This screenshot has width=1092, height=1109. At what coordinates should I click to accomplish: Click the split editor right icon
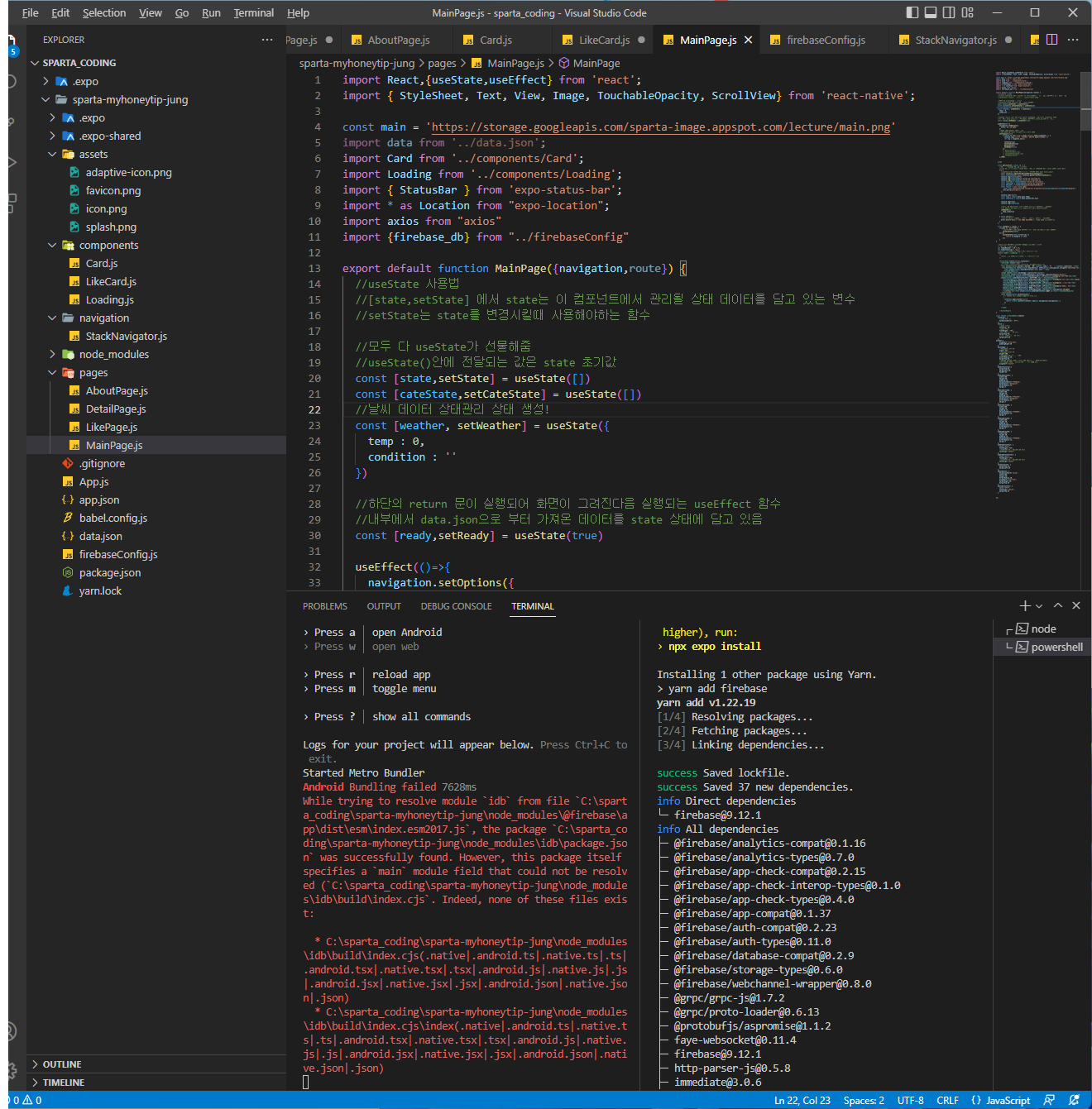[1052, 40]
